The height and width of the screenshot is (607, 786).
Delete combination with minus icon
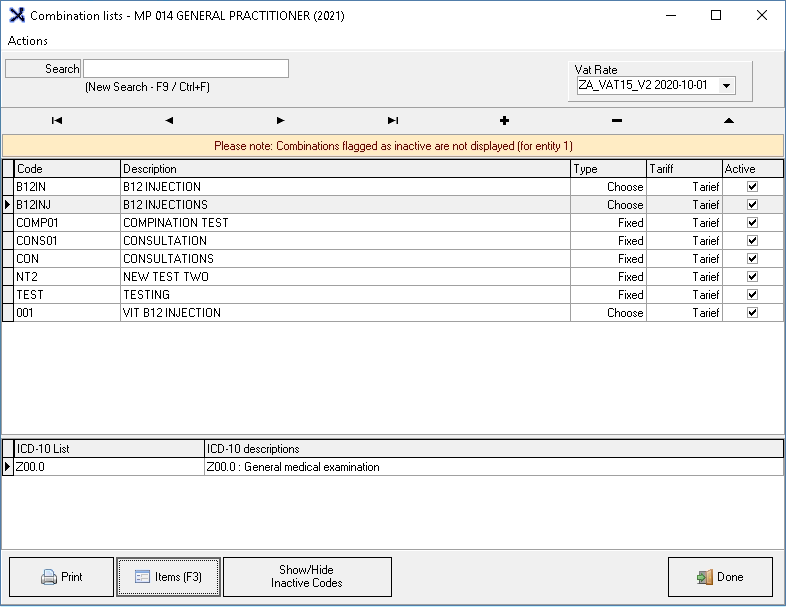pos(616,120)
